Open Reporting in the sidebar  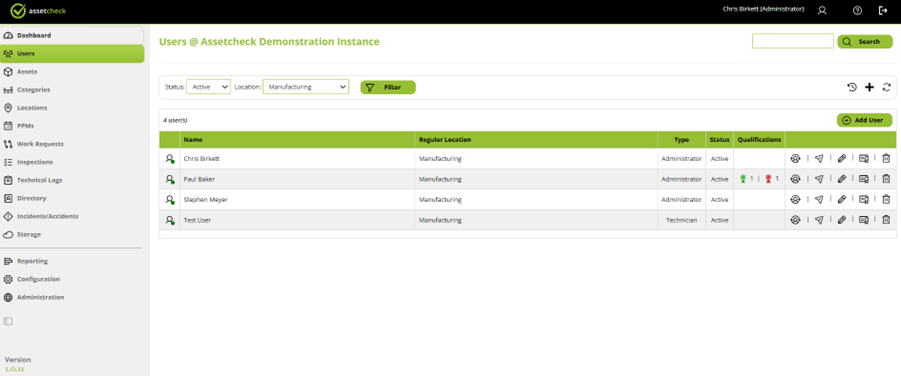click(72, 261)
